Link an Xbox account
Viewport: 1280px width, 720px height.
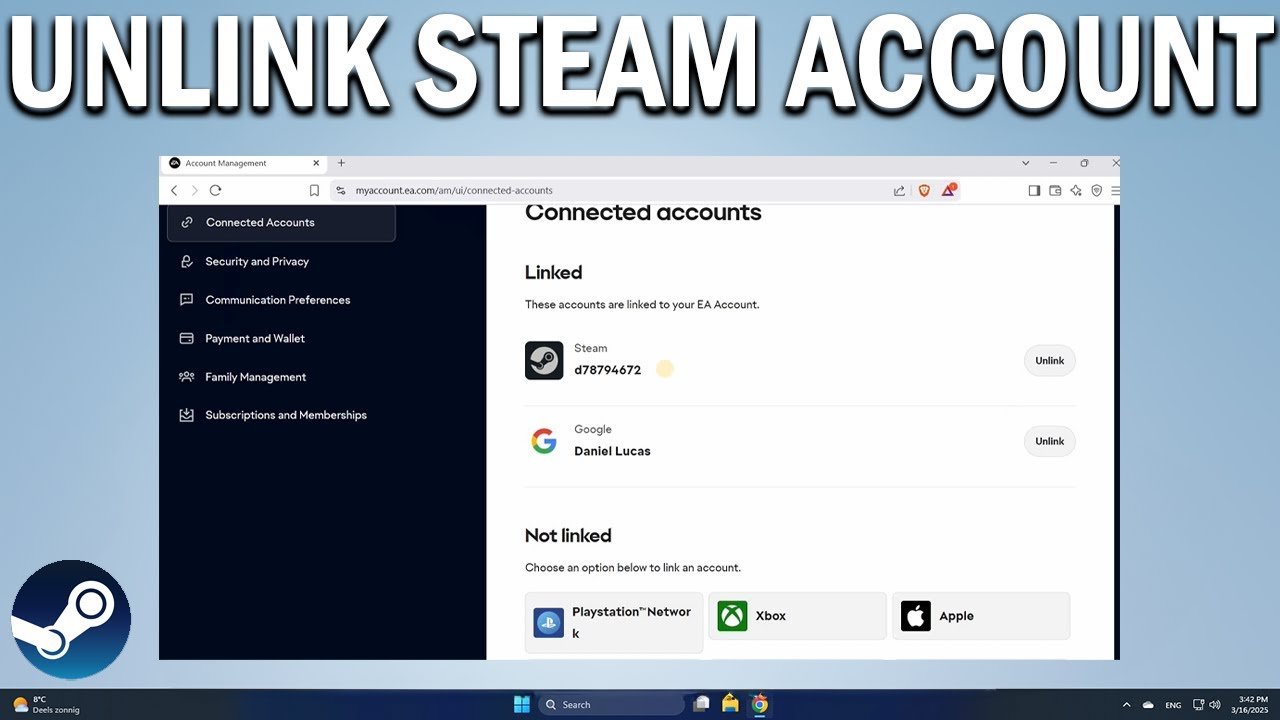[x=797, y=616]
